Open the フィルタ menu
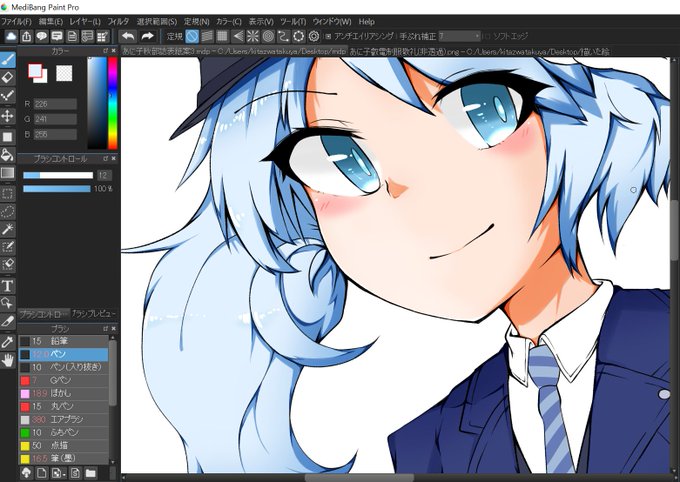This screenshot has height=482, width=680. pyautogui.click(x=118, y=21)
